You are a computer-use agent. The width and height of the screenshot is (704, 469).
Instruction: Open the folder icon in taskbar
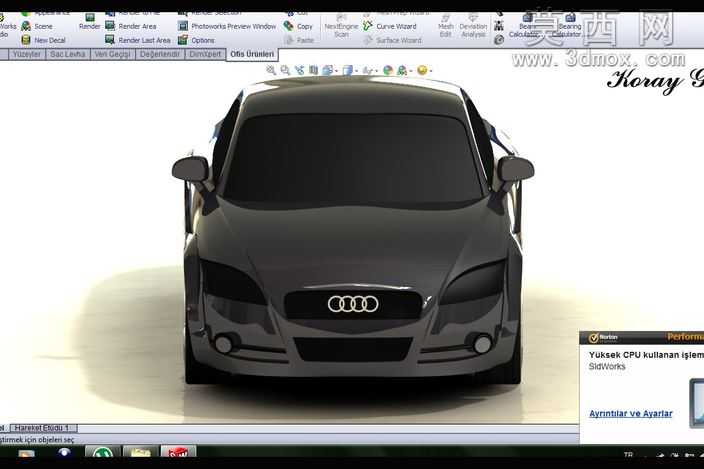(140, 452)
